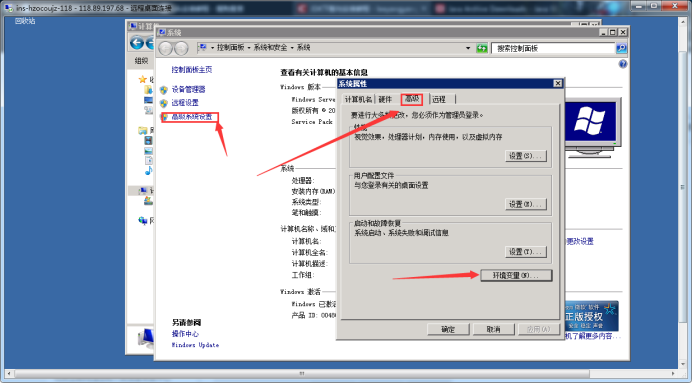Open the Environment Variables (环境变量) button

pos(516,275)
